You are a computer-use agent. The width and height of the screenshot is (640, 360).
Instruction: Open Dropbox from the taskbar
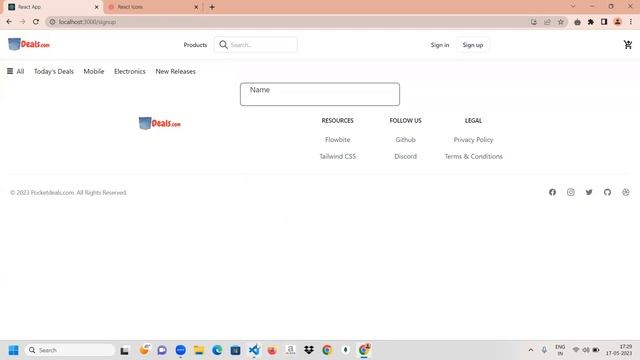click(x=309, y=350)
